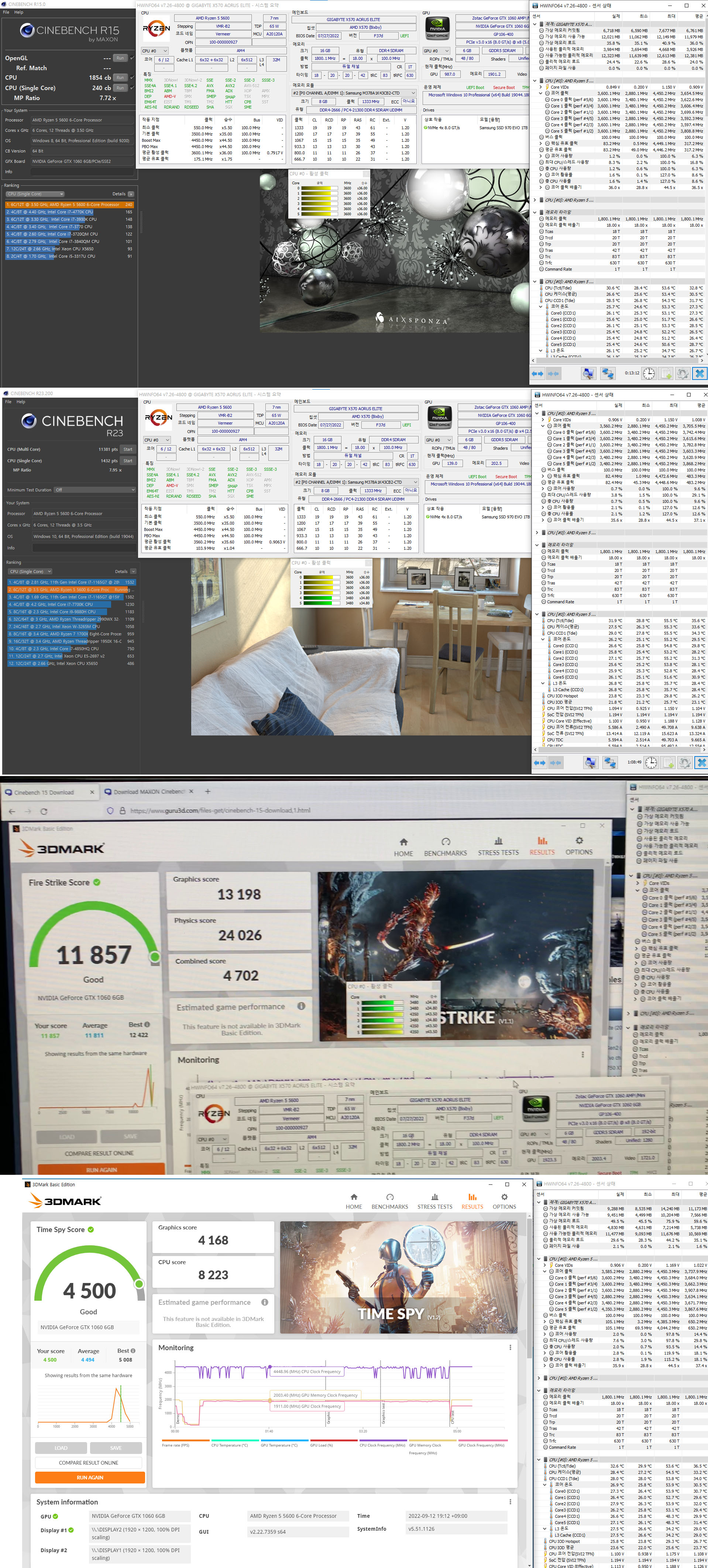Screen dimensions: 708x1568
Task: Toggle checkbox next to CPU Run in Cinebench R15
Action: click(132, 77)
